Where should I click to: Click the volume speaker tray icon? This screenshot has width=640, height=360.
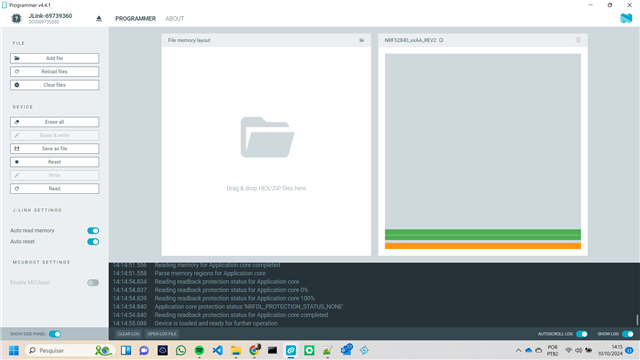[578, 350]
